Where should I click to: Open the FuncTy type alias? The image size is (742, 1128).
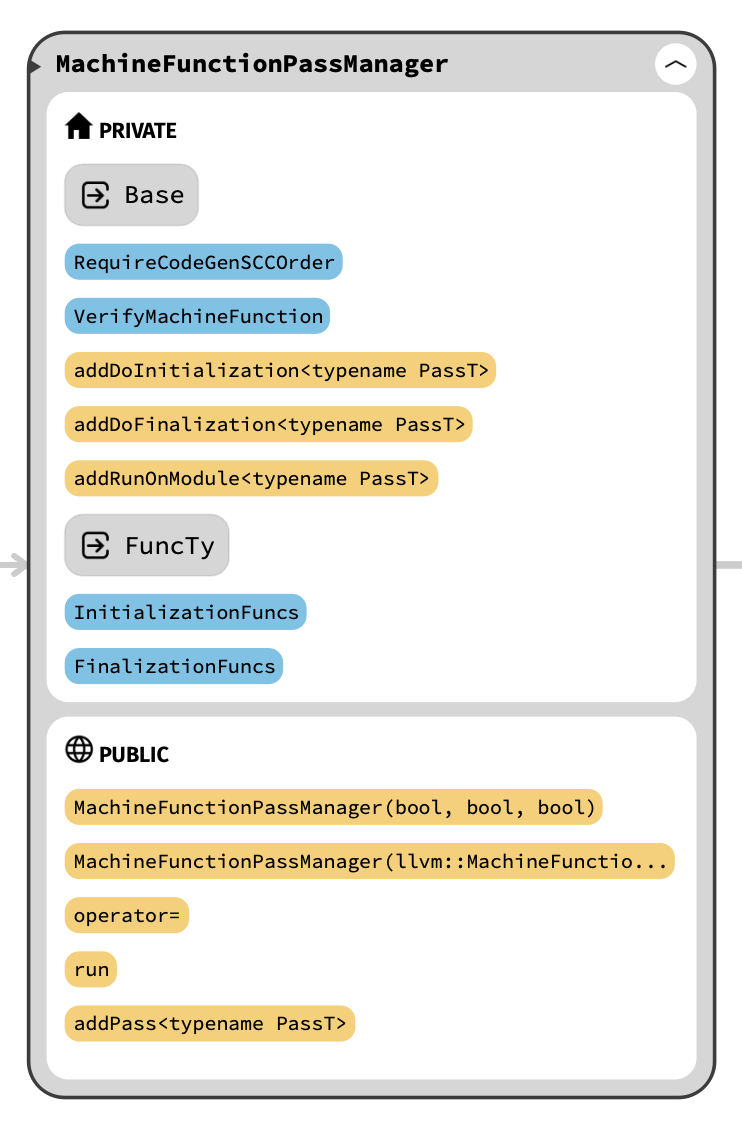point(169,546)
